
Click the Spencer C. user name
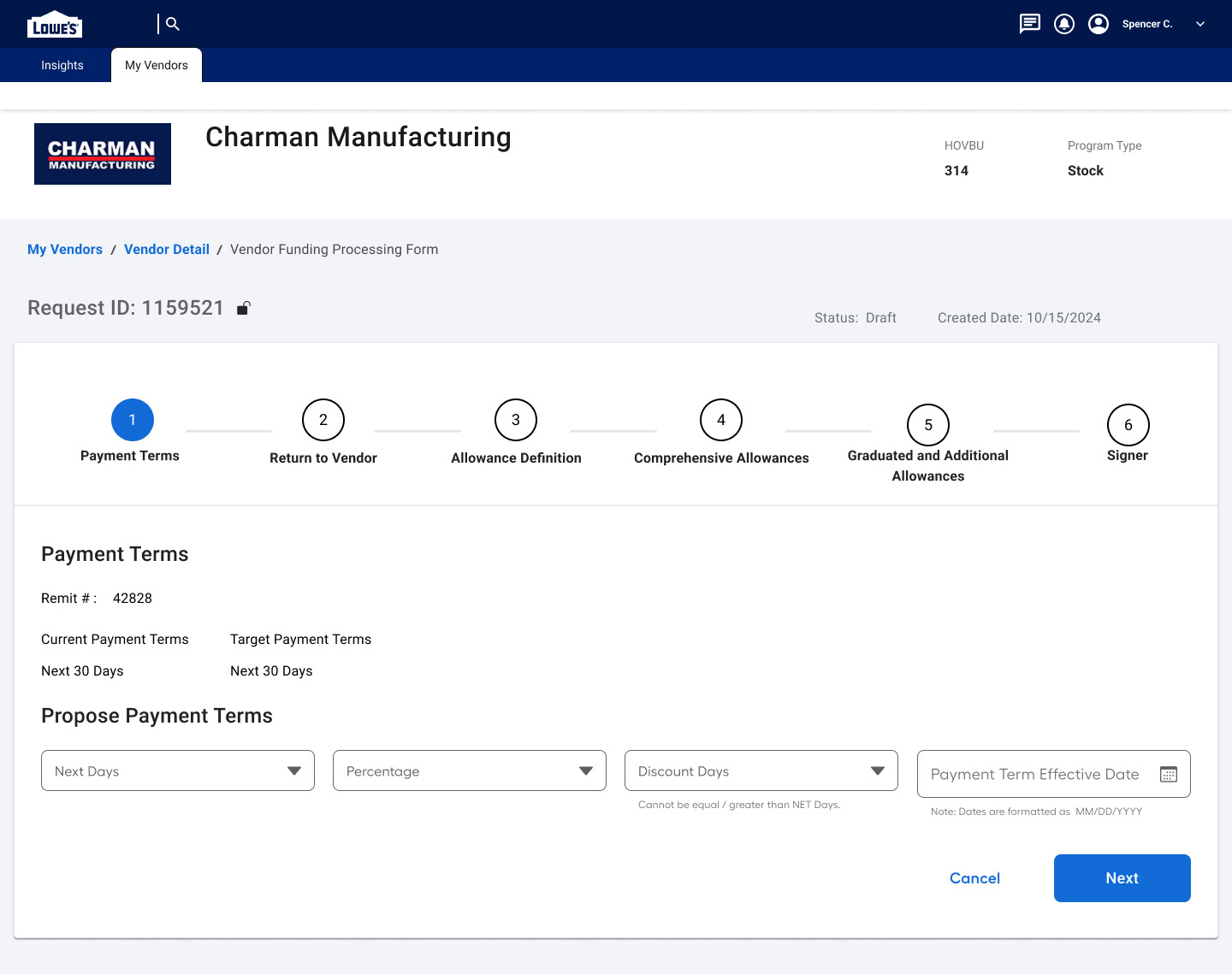click(x=1147, y=24)
